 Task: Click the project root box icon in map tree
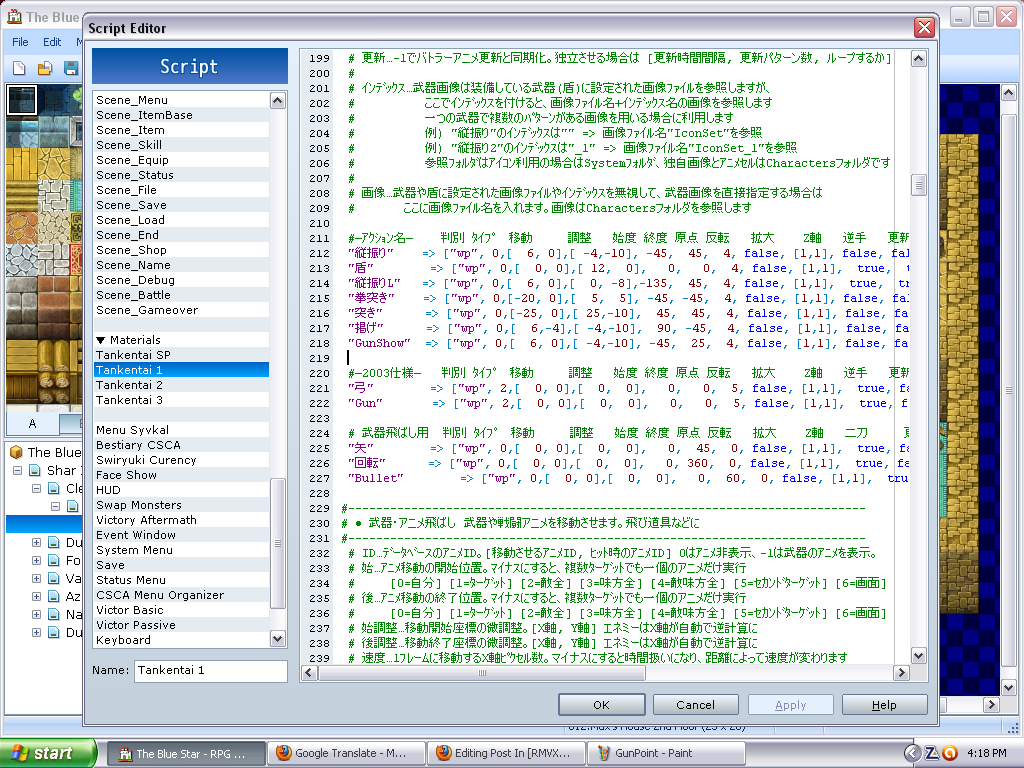point(15,452)
